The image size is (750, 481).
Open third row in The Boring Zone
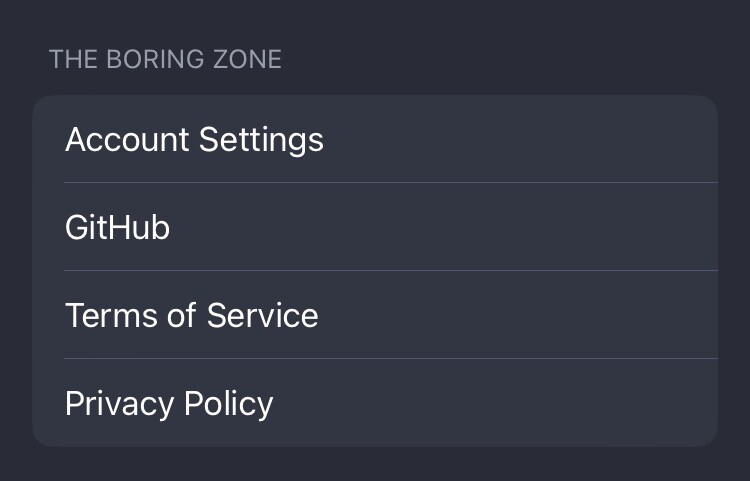(375, 315)
